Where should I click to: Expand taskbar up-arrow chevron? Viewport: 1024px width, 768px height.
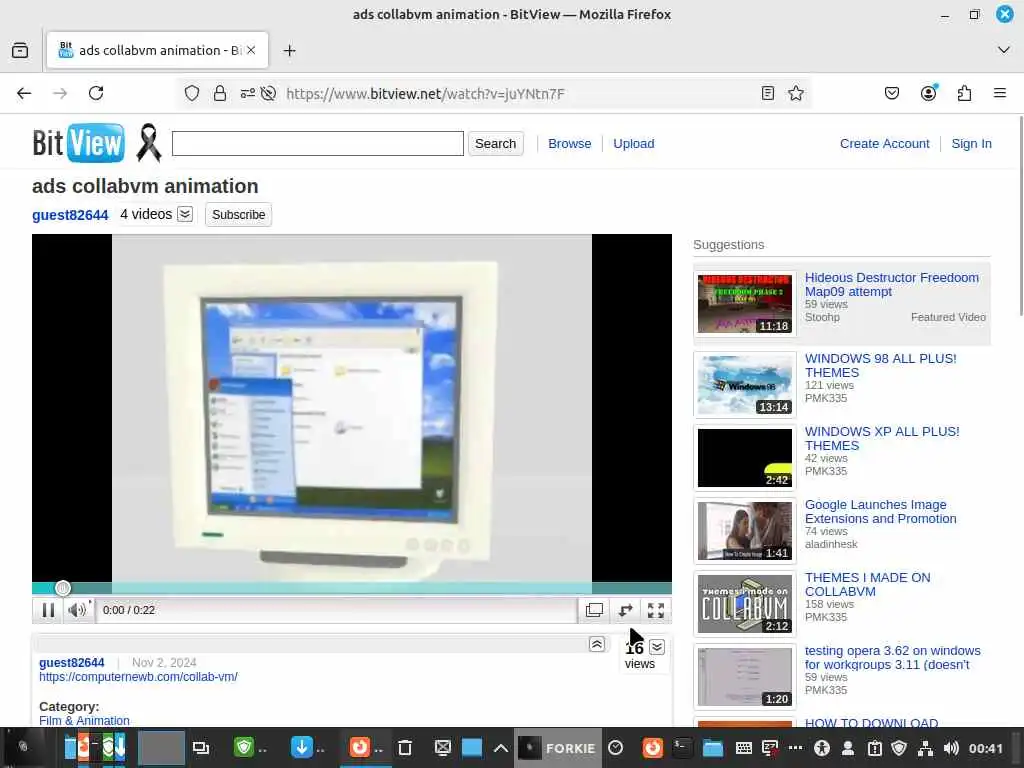pyautogui.click(x=501, y=748)
